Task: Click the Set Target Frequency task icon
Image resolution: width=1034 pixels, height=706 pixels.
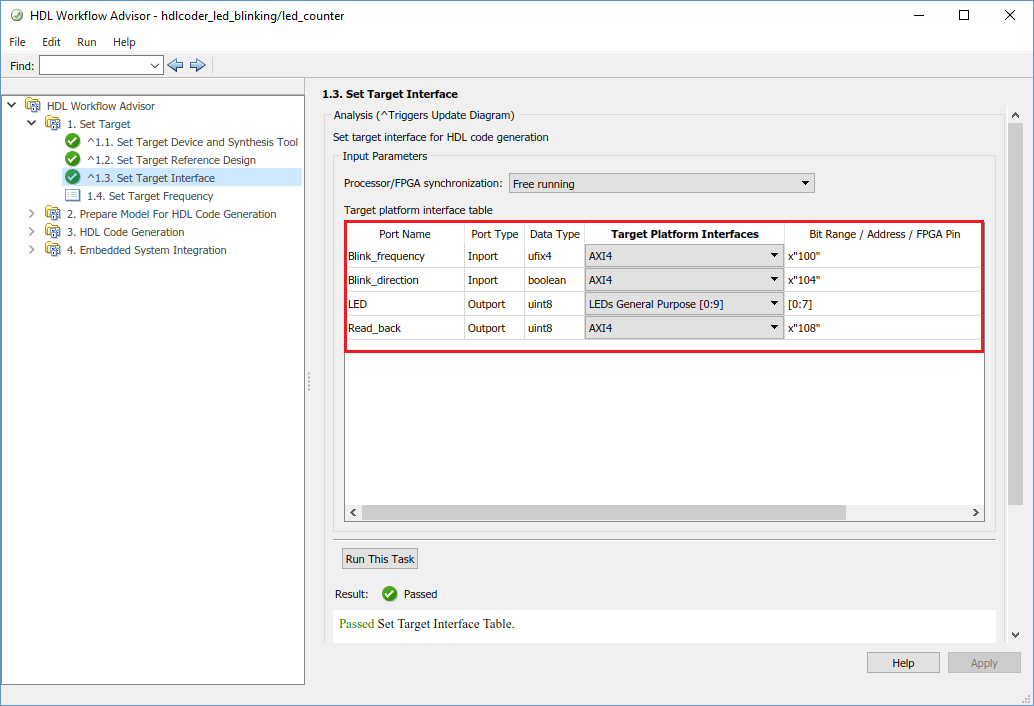Action: click(x=73, y=196)
